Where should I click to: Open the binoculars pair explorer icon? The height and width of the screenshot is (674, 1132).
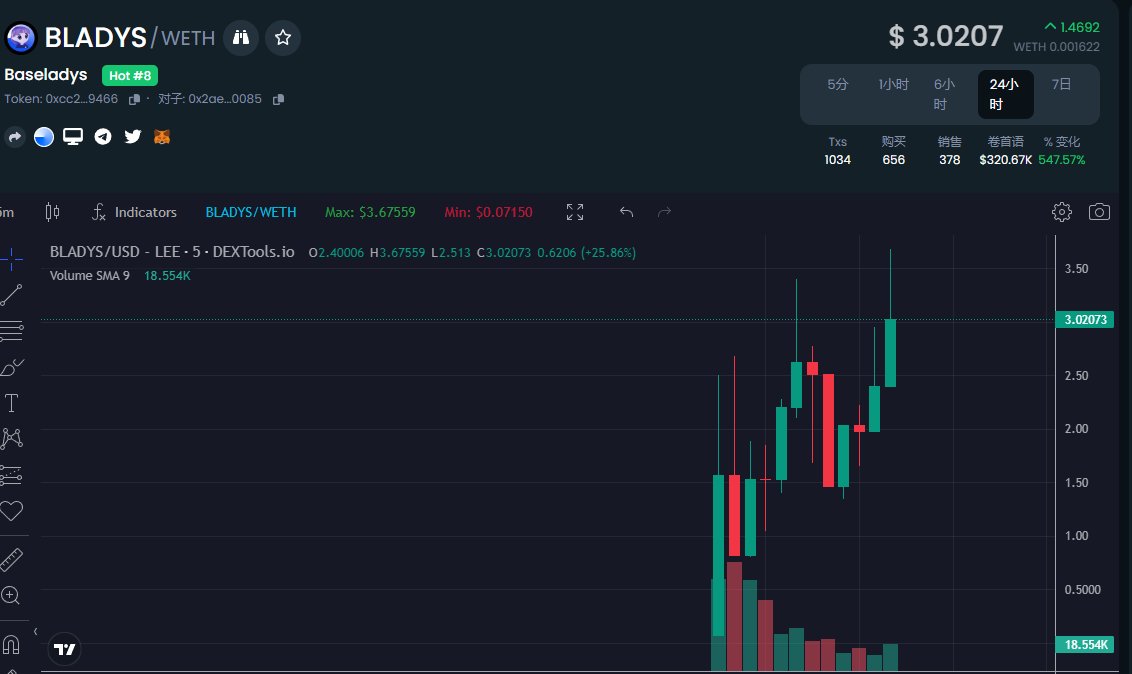click(240, 38)
